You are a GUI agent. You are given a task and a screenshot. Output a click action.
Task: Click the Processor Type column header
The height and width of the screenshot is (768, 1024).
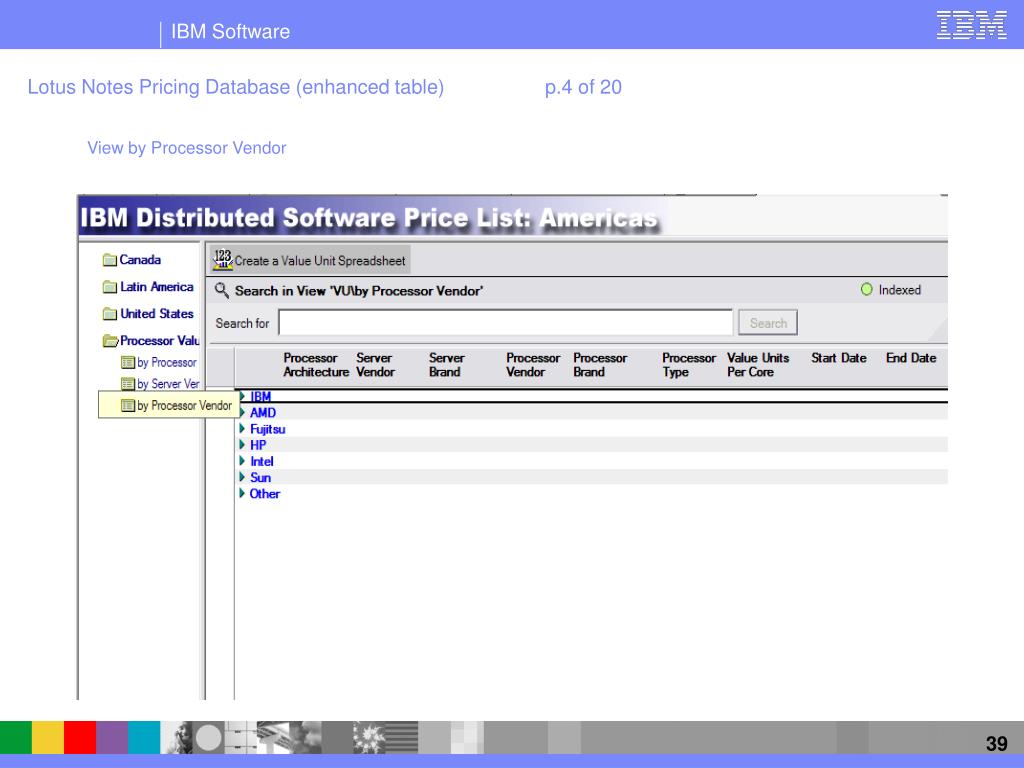689,365
